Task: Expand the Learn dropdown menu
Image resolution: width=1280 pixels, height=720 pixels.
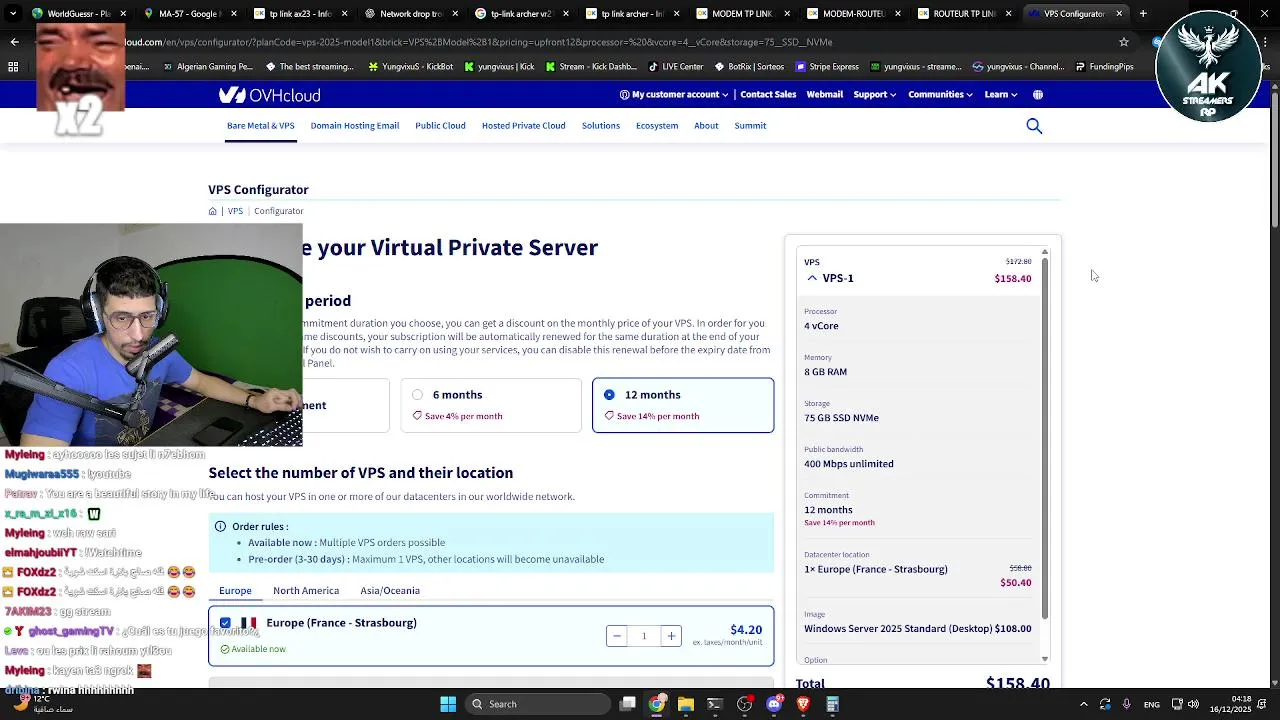Action: point(1001,95)
